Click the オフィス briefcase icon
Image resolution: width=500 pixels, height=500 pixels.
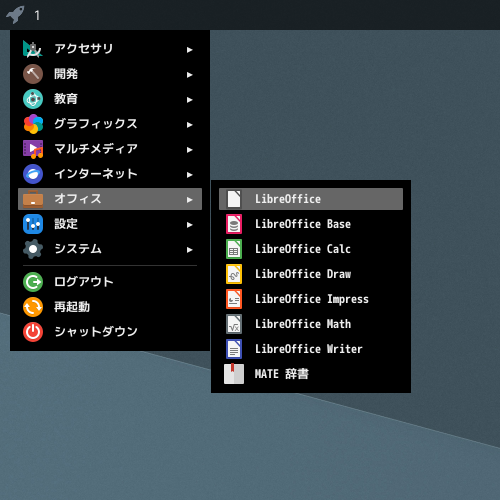point(33,199)
